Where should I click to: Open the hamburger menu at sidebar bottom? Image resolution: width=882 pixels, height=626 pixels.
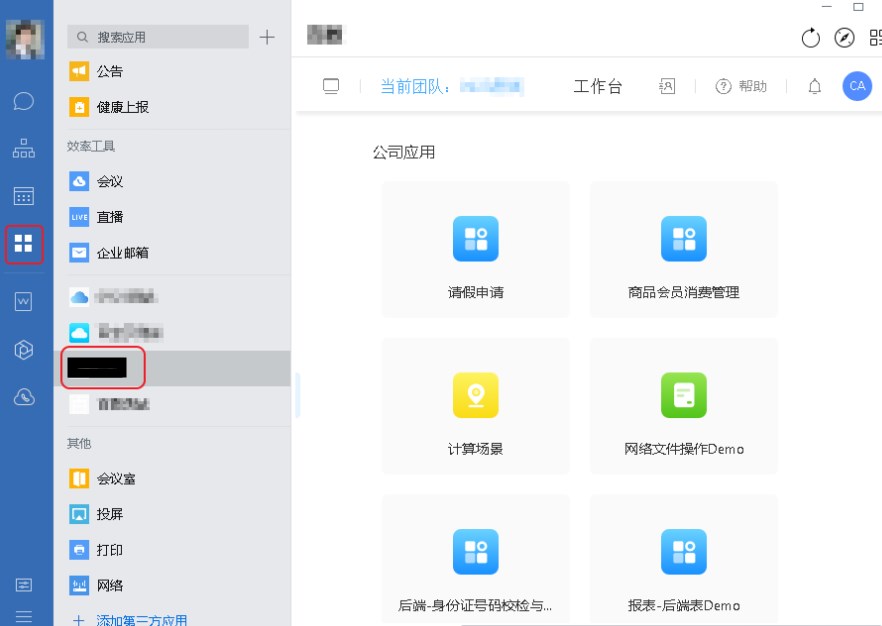24,616
